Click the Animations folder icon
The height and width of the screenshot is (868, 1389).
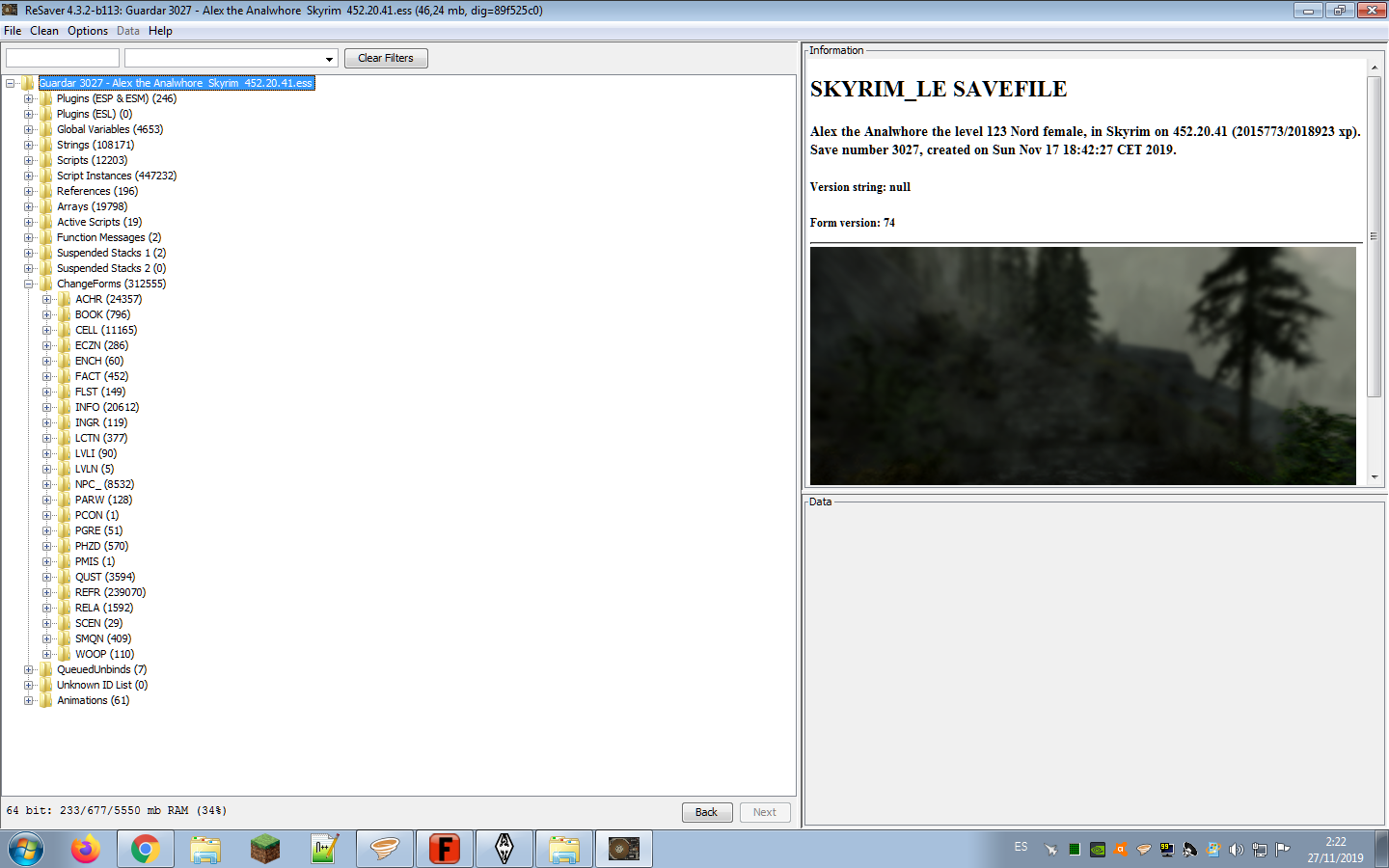click(45, 700)
